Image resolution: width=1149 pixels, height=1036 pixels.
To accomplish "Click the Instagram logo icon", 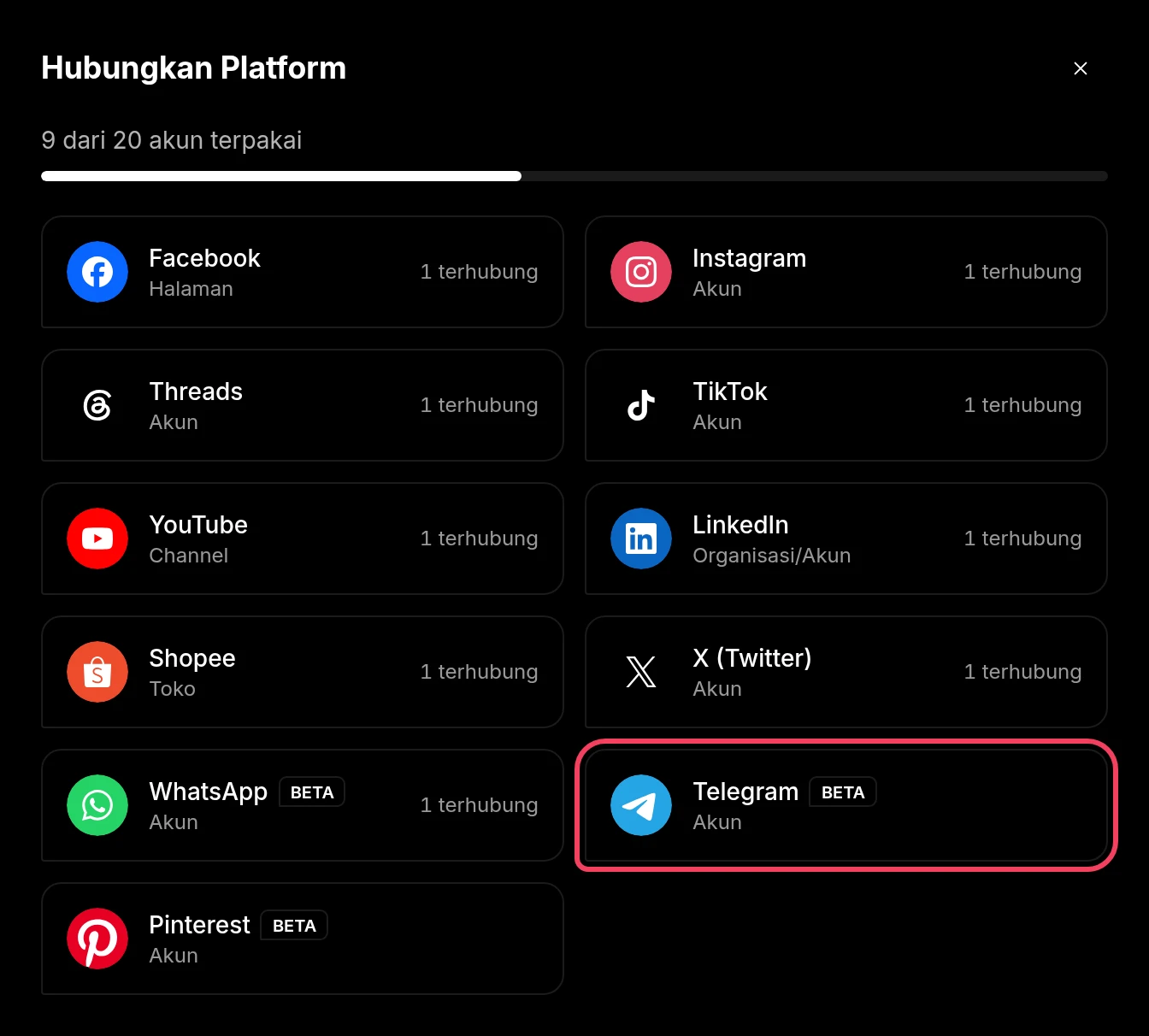I will point(641,272).
